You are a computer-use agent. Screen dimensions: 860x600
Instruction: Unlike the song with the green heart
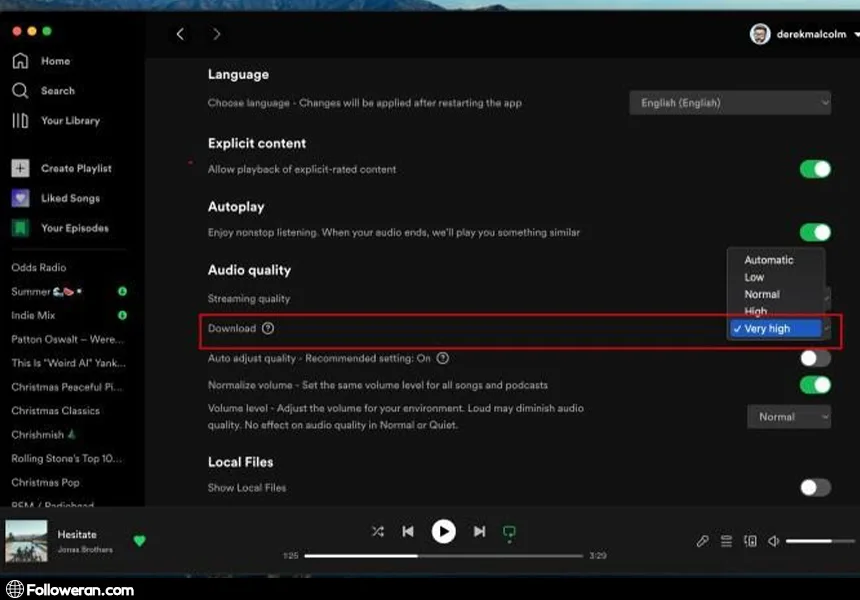[x=139, y=541]
